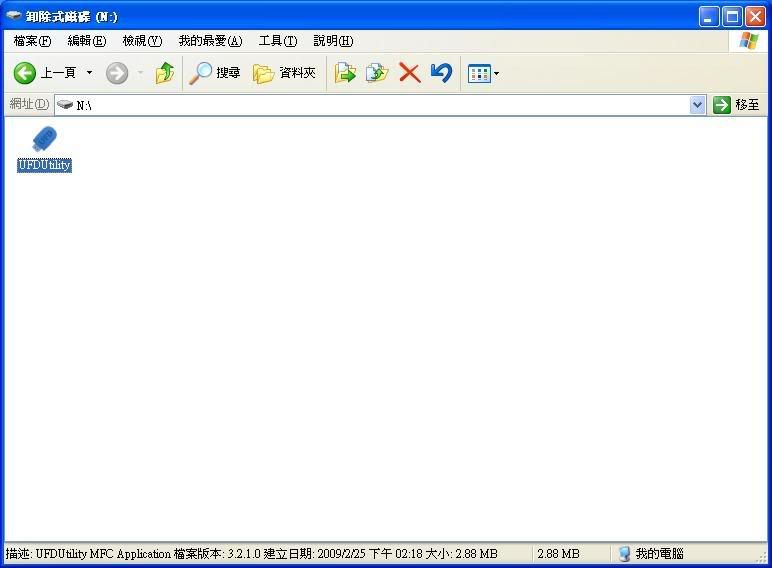Click the green Back arrow button

tap(25, 73)
